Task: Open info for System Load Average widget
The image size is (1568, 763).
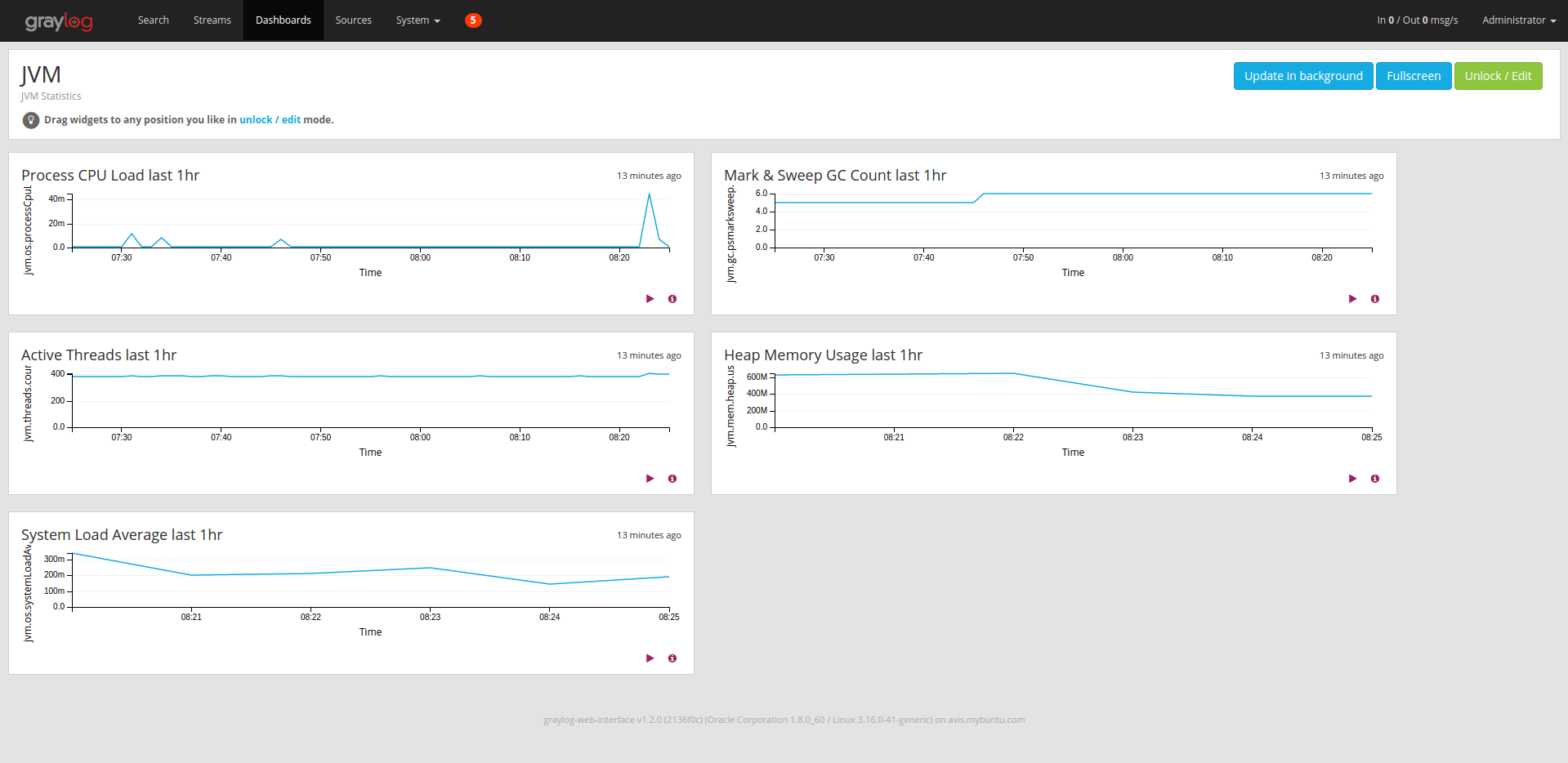Action: pyautogui.click(x=672, y=658)
